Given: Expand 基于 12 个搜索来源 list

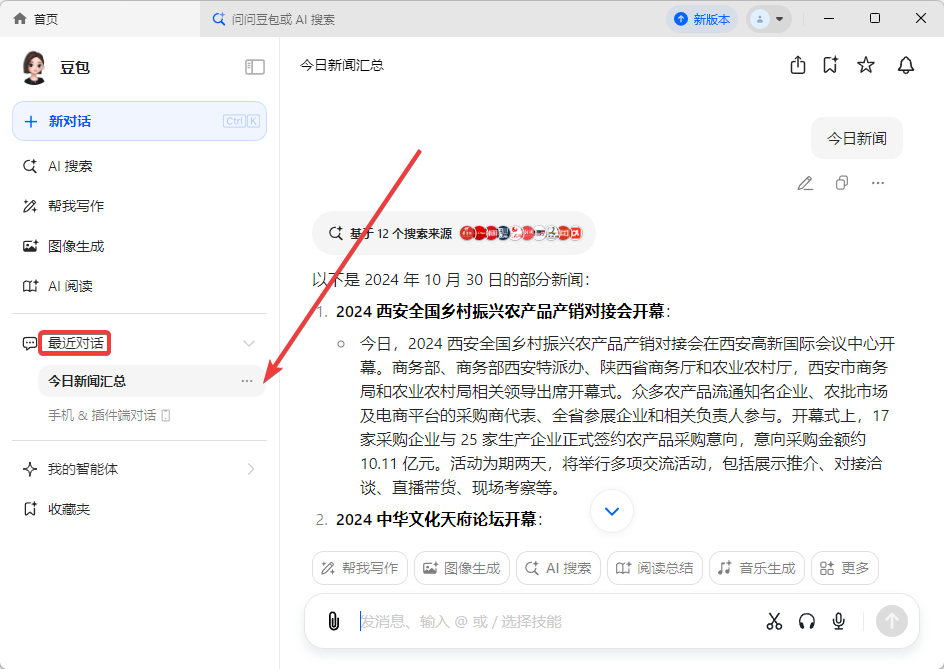Looking at the screenshot, I should [x=454, y=233].
